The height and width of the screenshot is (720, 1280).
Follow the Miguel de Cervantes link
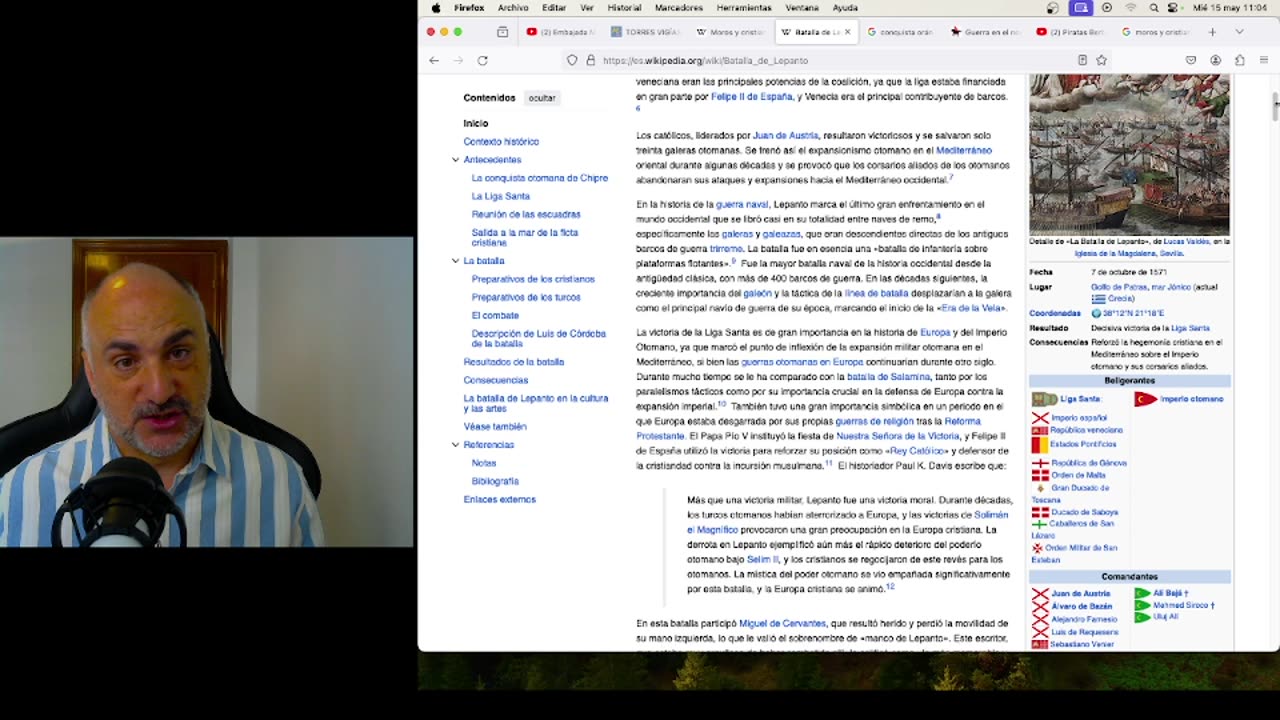coord(782,623)
